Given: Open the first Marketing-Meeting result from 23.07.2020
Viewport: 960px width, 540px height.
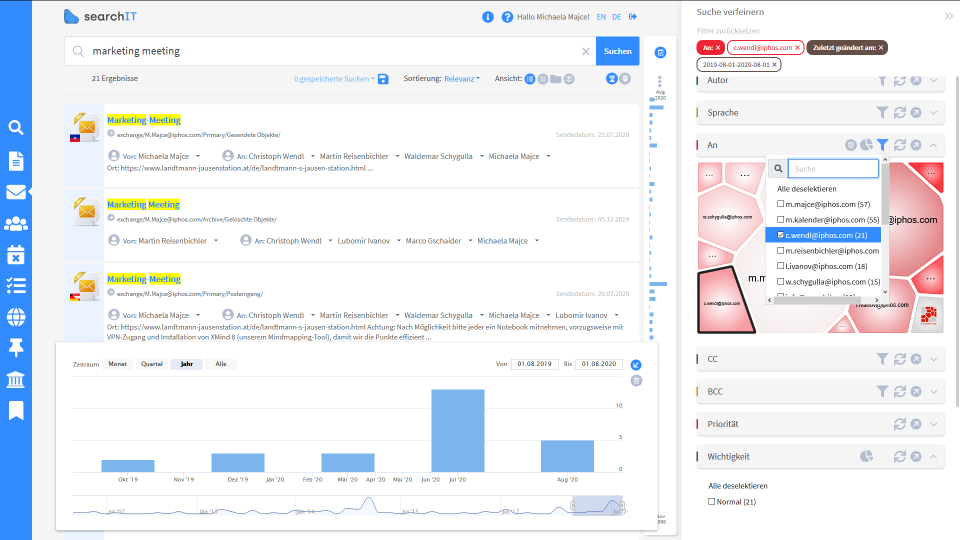Looking at the screenshot, I should (x=144, y=120).
